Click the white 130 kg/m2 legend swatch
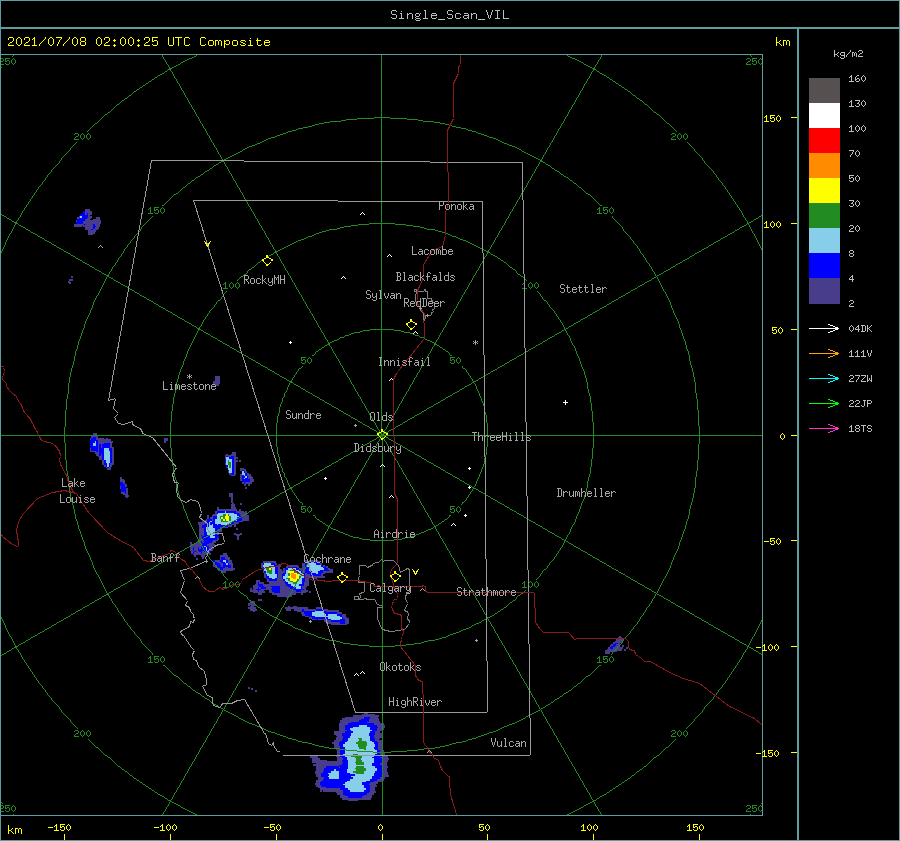This screenshot has width=900, height=841. coord(824,115)
